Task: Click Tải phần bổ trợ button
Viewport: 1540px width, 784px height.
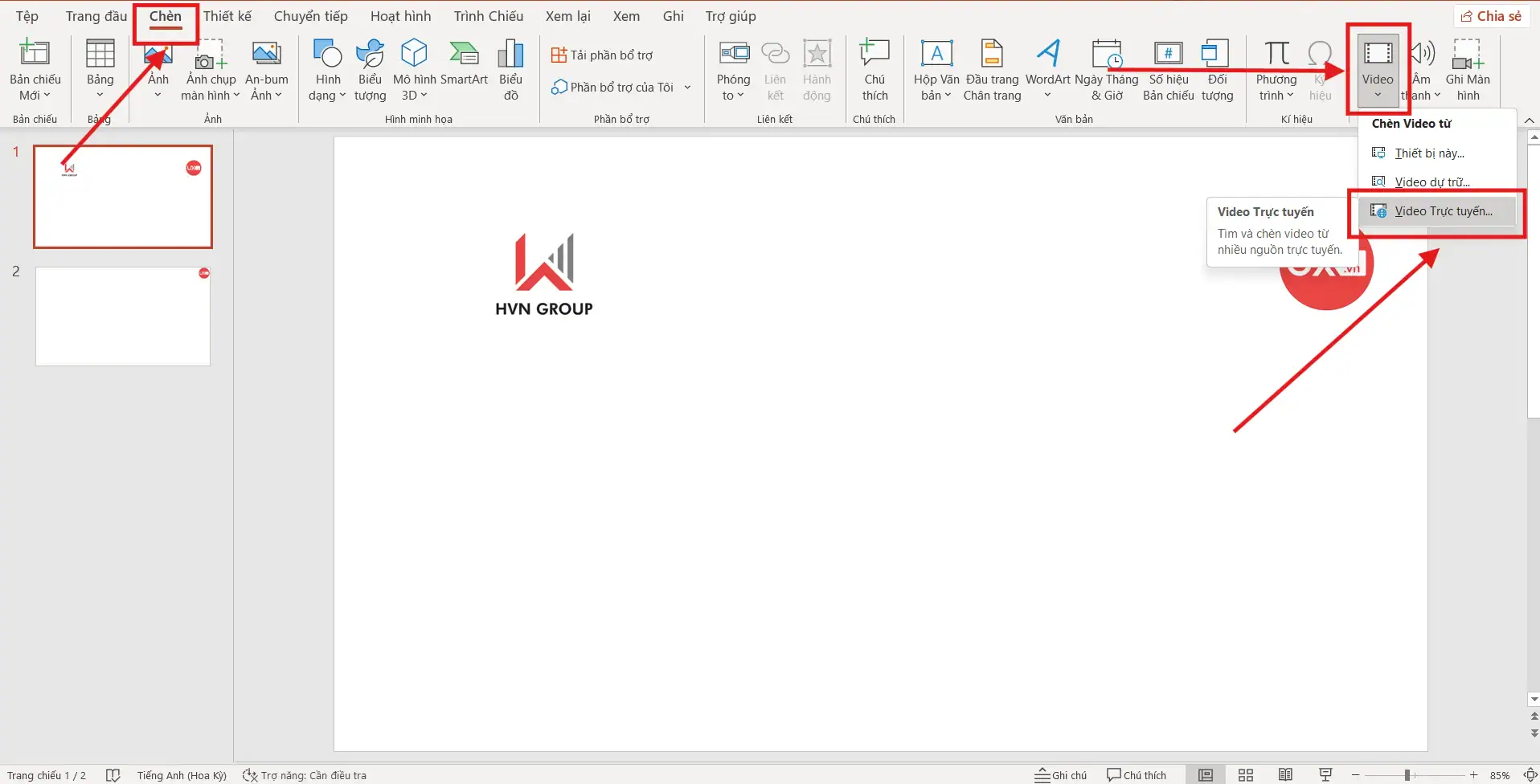Action: coord(602,55)
